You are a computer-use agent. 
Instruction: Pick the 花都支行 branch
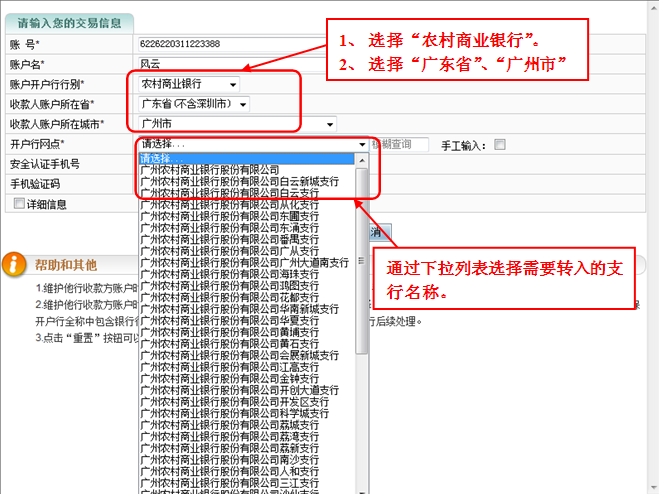(x=247, y=298)
